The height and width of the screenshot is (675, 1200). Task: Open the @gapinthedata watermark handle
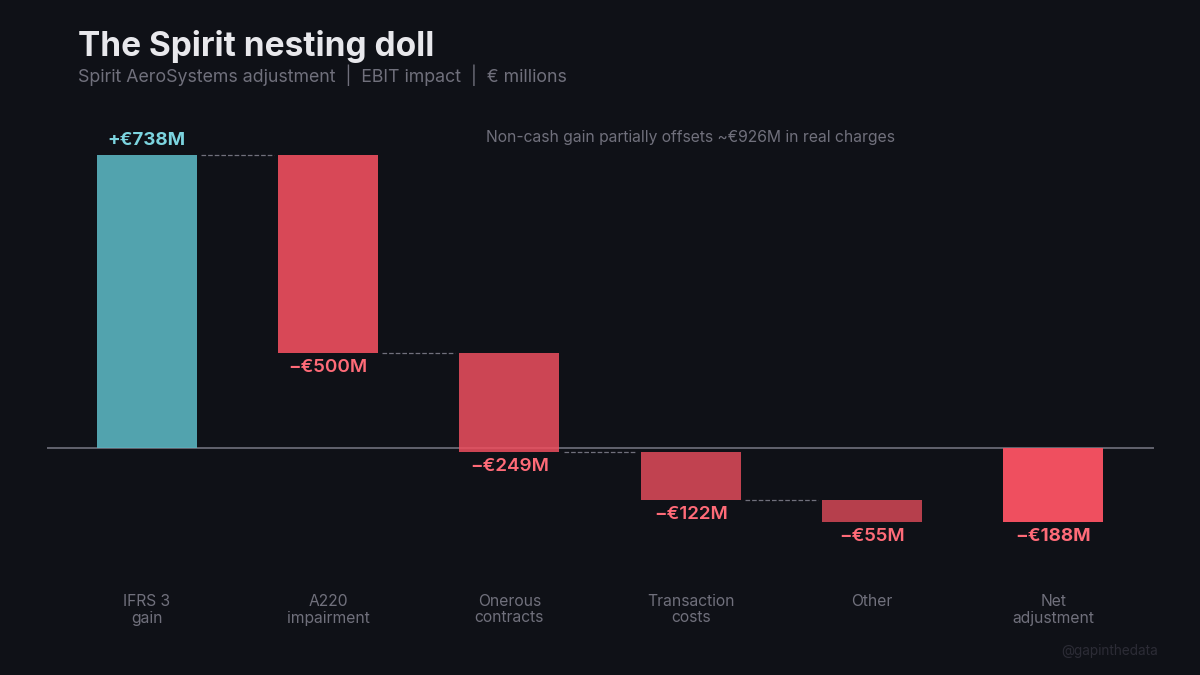(x=1109, y=650)
